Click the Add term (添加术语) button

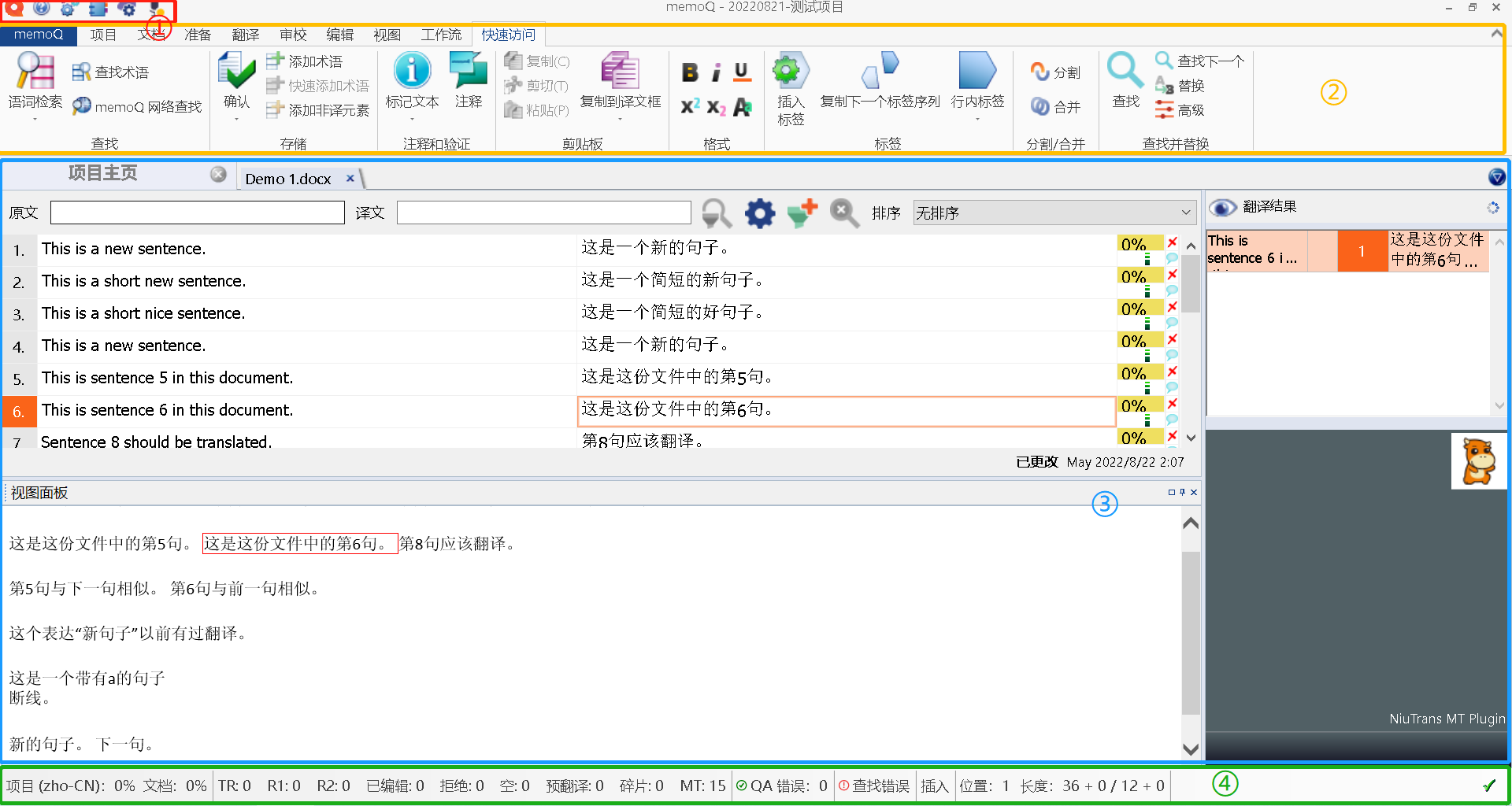(306, 61)
